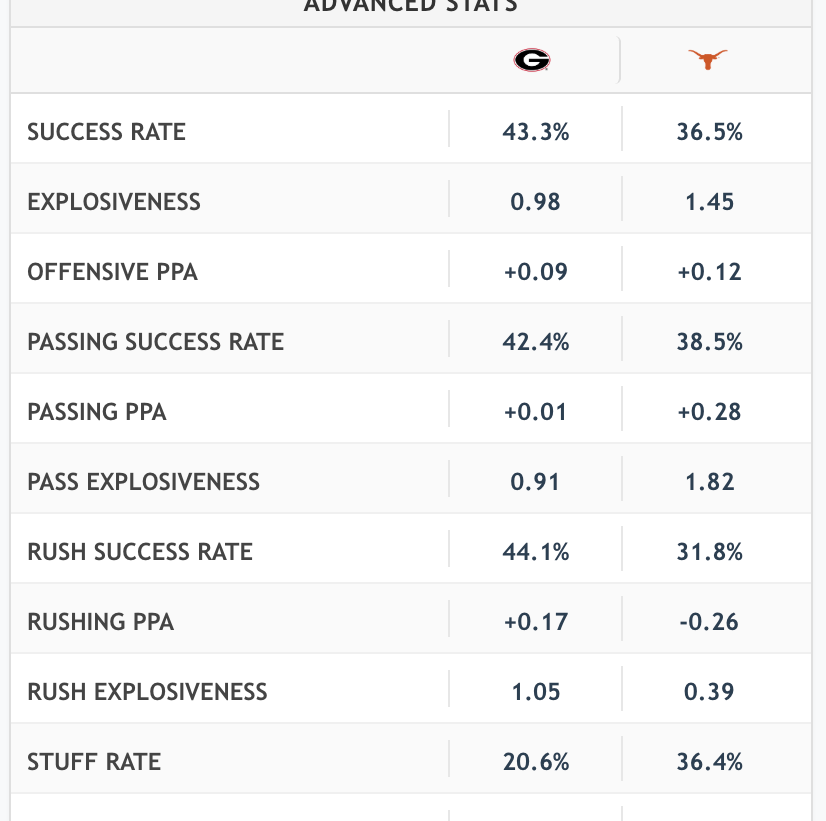826x821 pixels.
Task: Click the Offensive PPA label
Action: click(113, 272)
